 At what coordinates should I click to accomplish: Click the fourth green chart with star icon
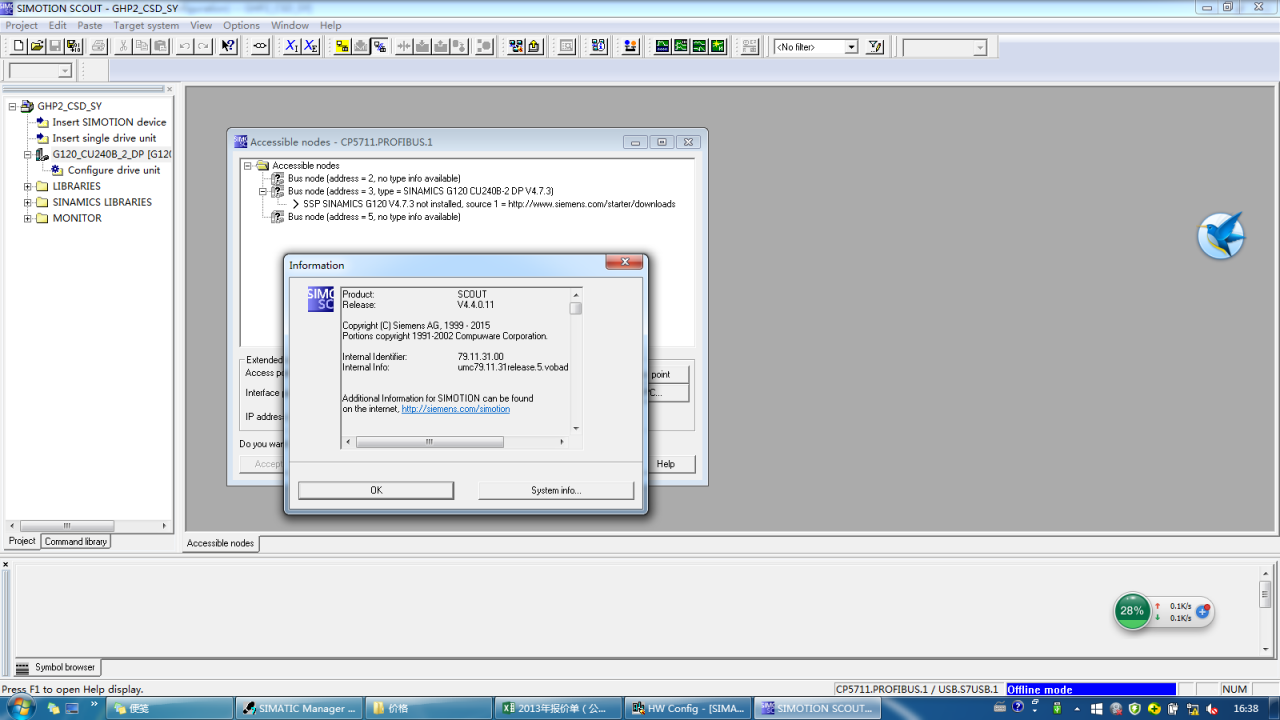coord(718,46)
